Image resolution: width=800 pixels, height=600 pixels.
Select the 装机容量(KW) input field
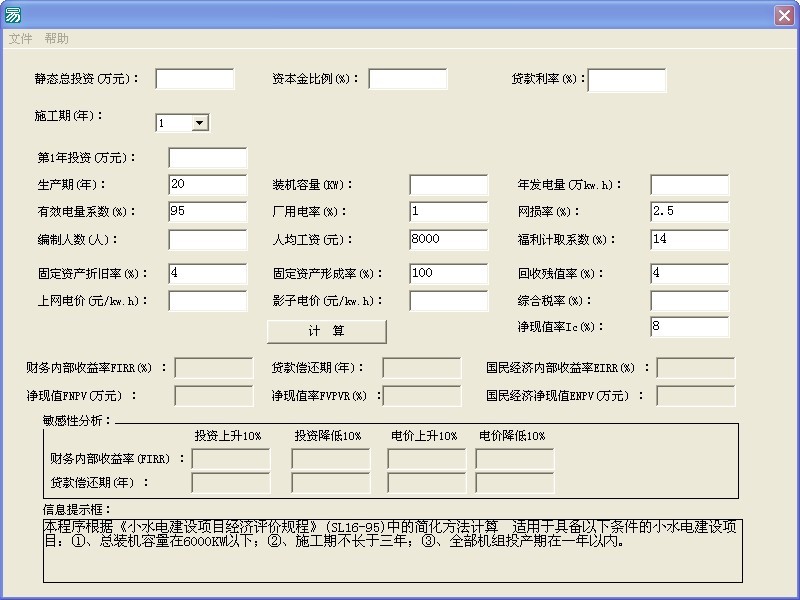click(x=448, y=185)
